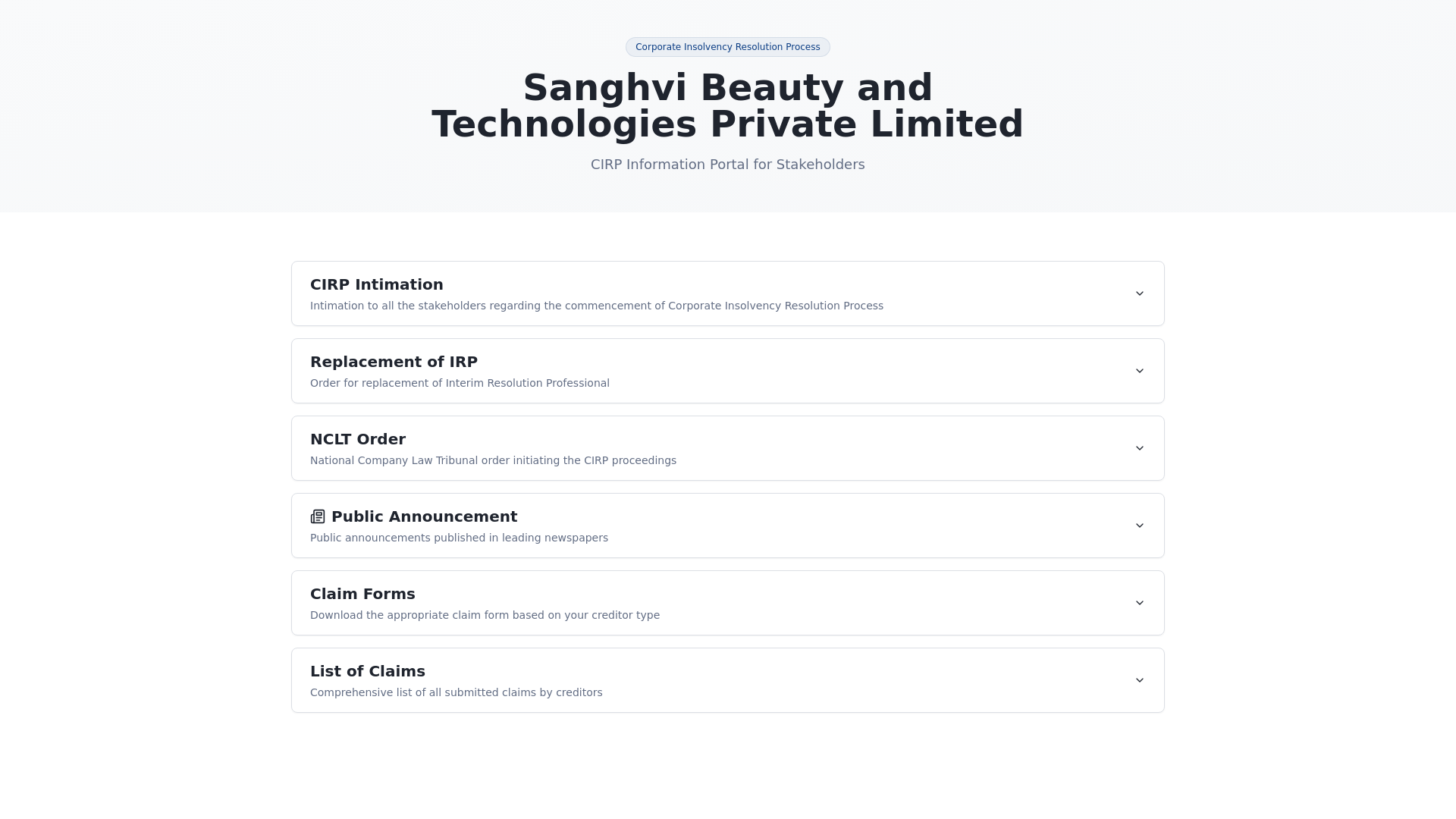Screen dimensions: 1456x819
Task: Select the Public Announcement title text
Action: (424, 516)
